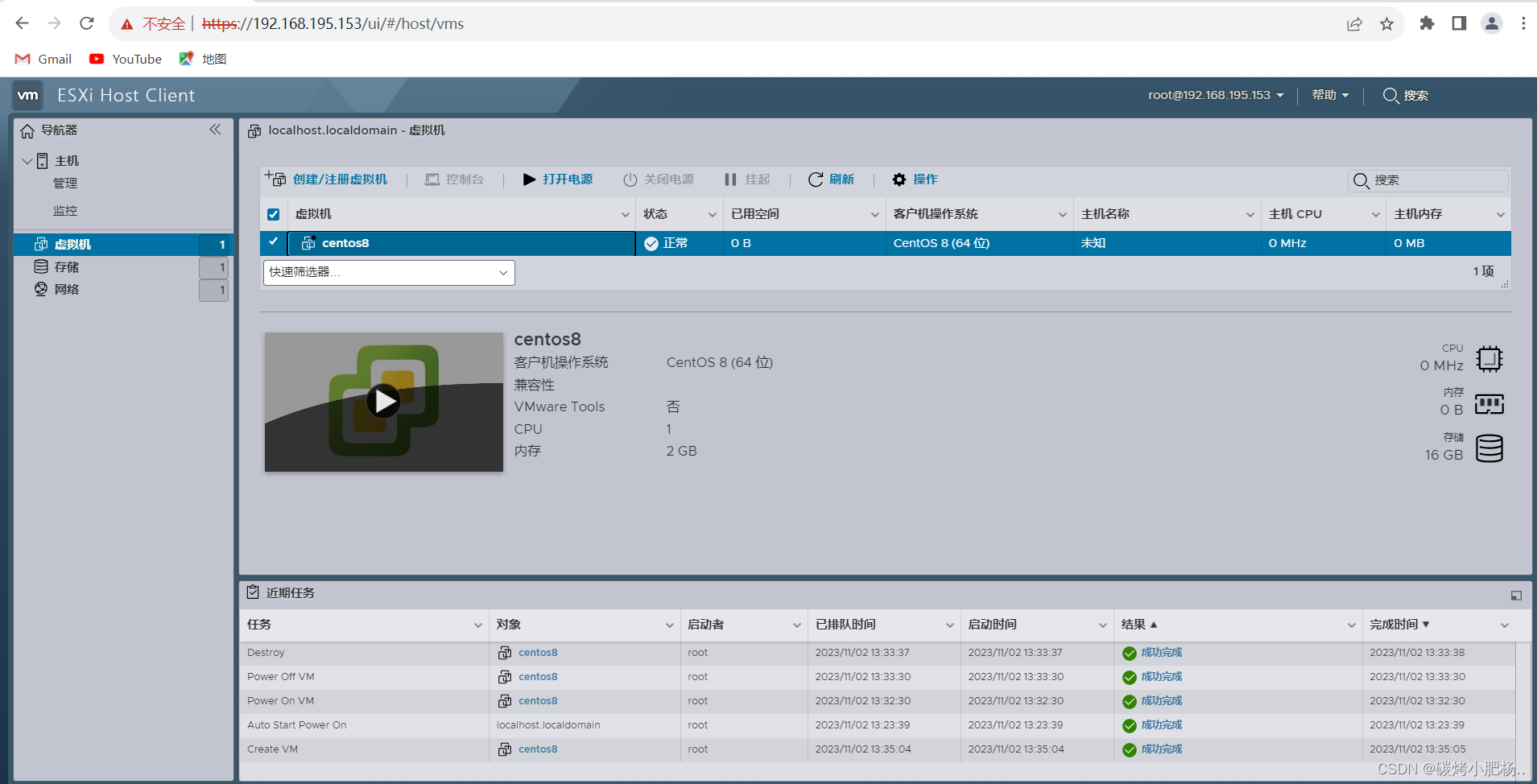This screenshot has width=1537, height=784.
Task: Click the status normal checkmark icon
Action: pyautogui.click(x=651, y=244)
